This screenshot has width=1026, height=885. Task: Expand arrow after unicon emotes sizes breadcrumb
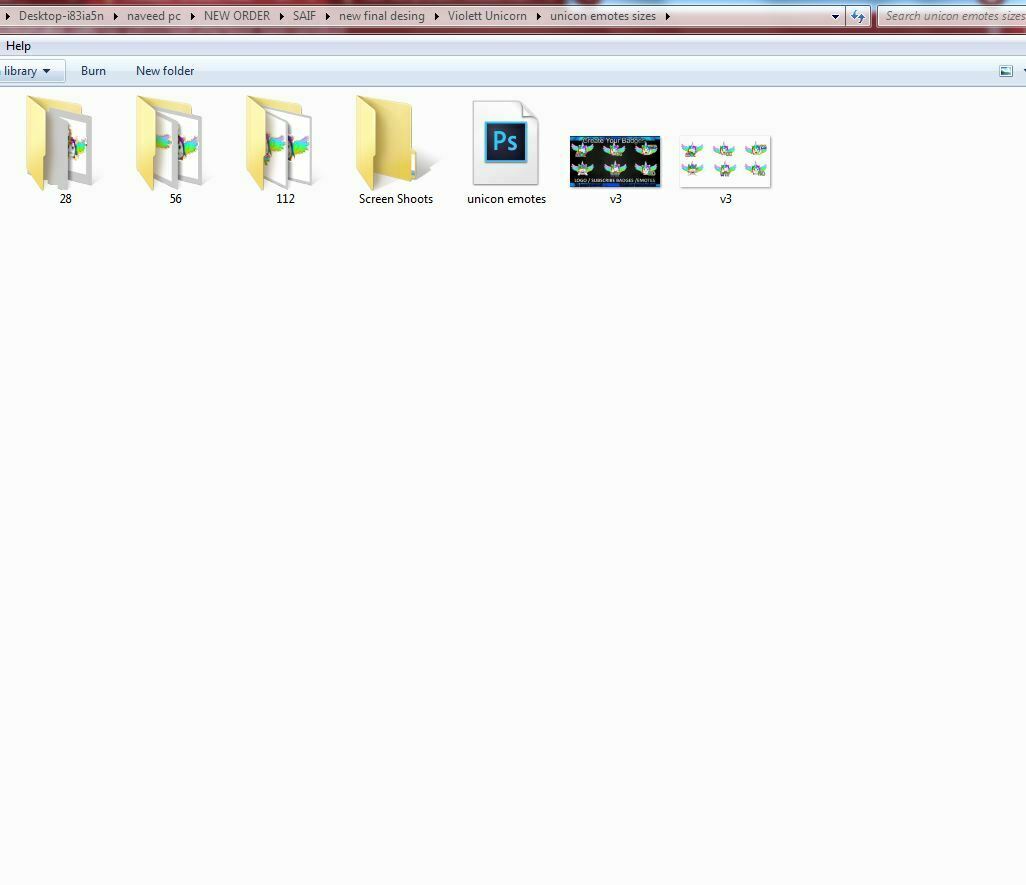(x=667, y=16)
